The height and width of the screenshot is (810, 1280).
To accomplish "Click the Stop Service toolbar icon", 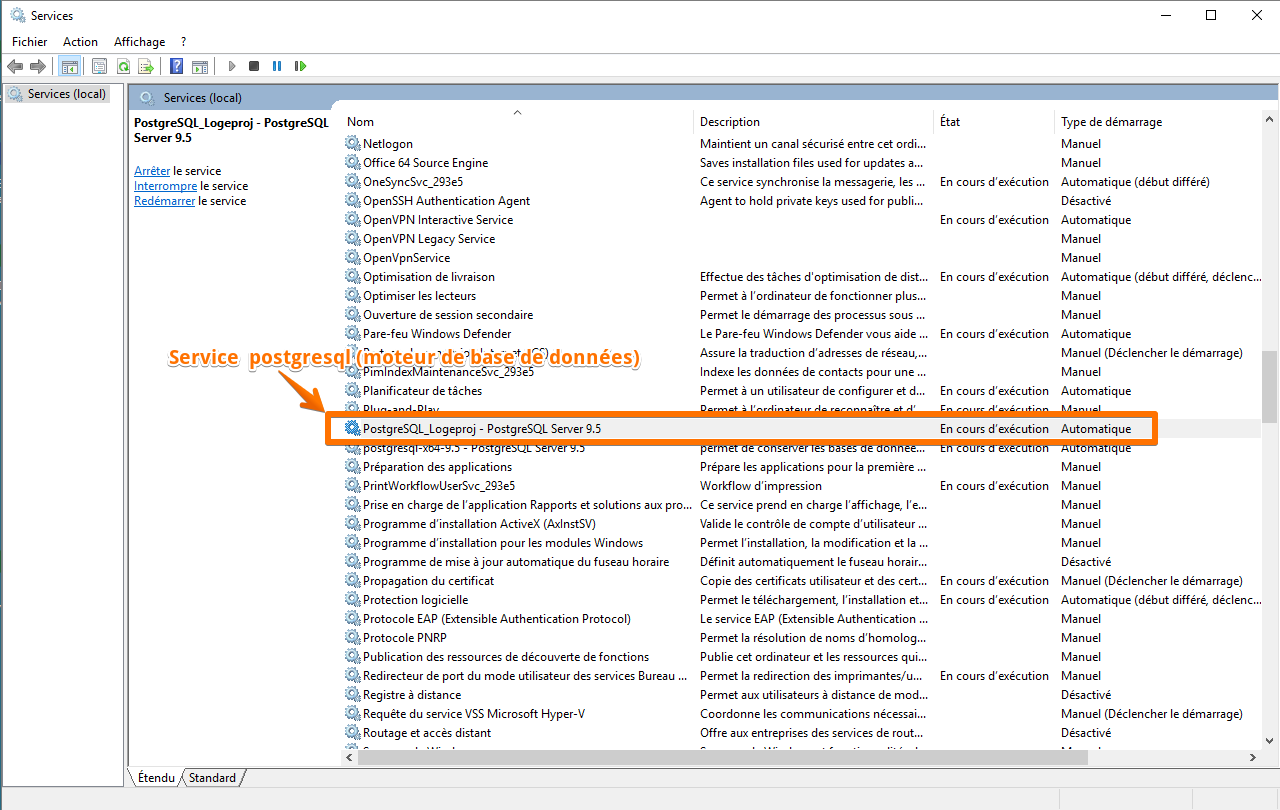I will [254, 66].
